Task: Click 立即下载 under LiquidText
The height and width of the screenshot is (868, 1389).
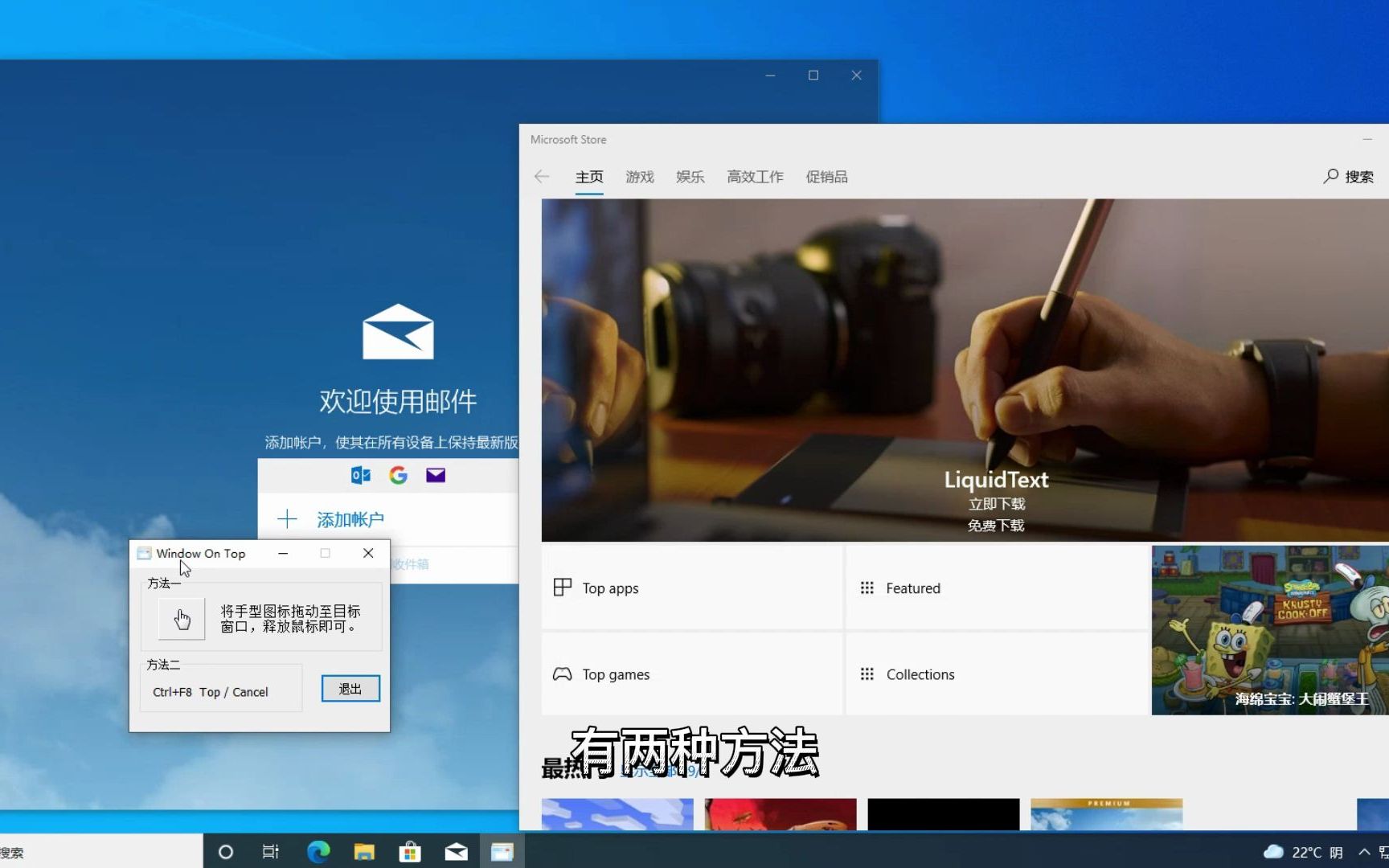Action: (997, 504)
